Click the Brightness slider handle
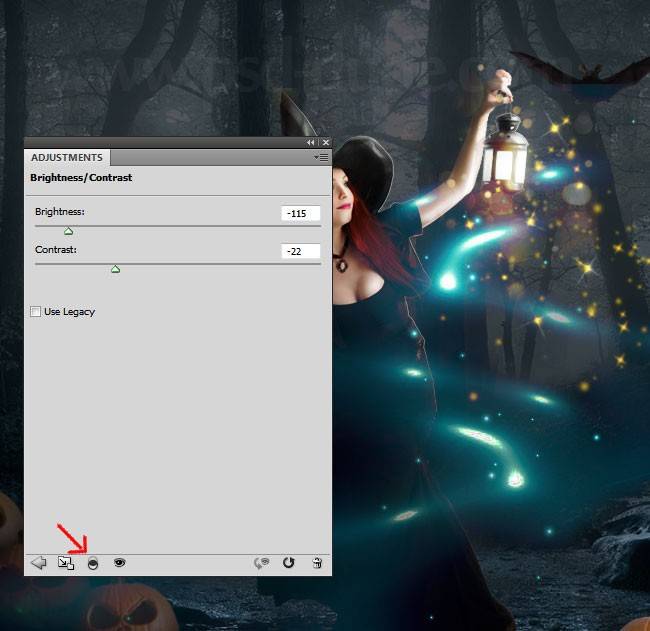Screen dimensions: 650x631 pos(69,231)
